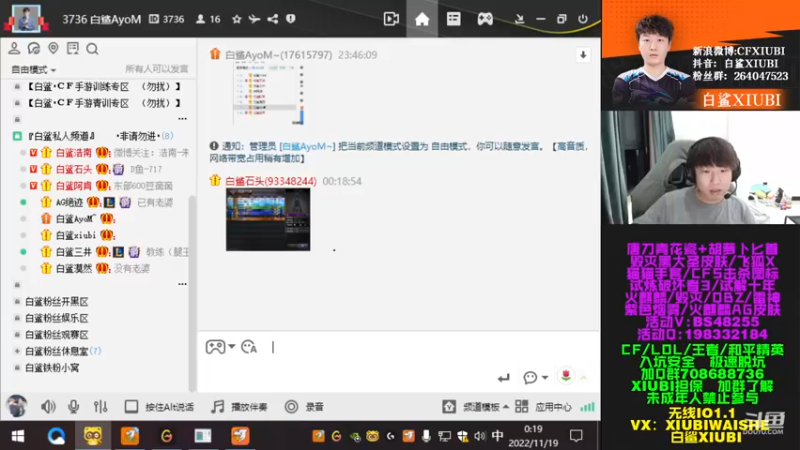Viewport: 800px width, 450px height.
Task: Open the game center gamepad icon
Action: click(485, 19)
